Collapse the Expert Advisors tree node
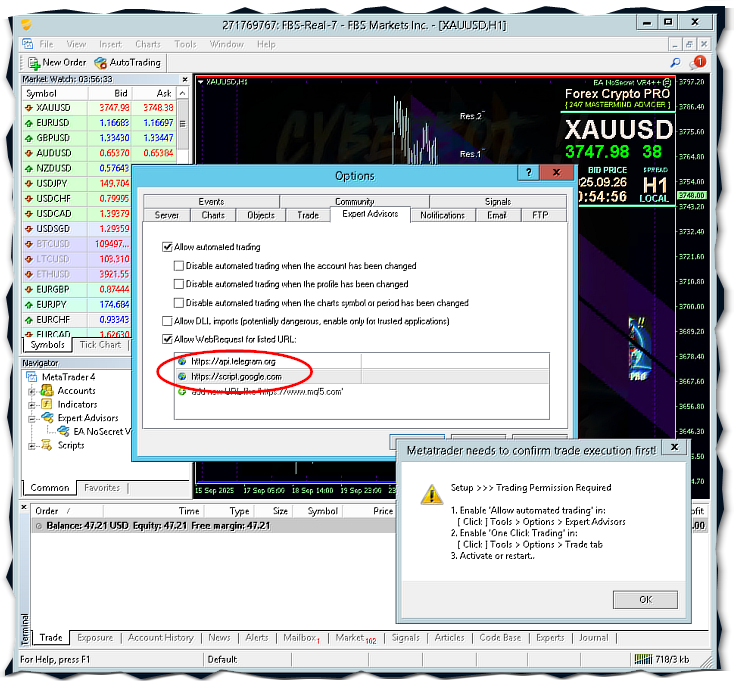Screen dimensions: 734x689 coord(31,418)
